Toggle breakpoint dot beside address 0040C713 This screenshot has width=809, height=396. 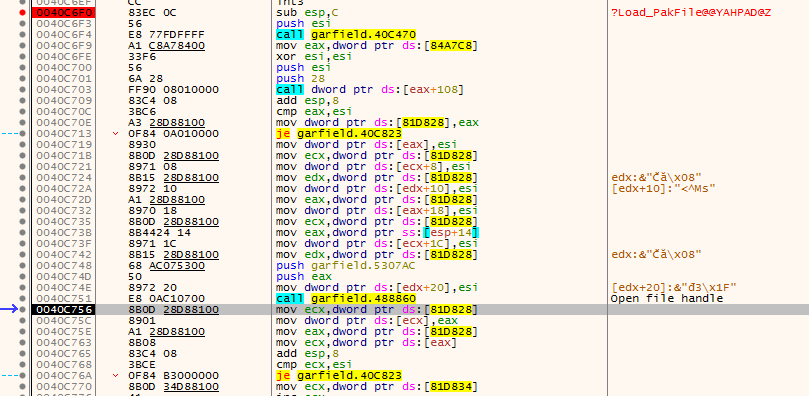tap(22, 134)
